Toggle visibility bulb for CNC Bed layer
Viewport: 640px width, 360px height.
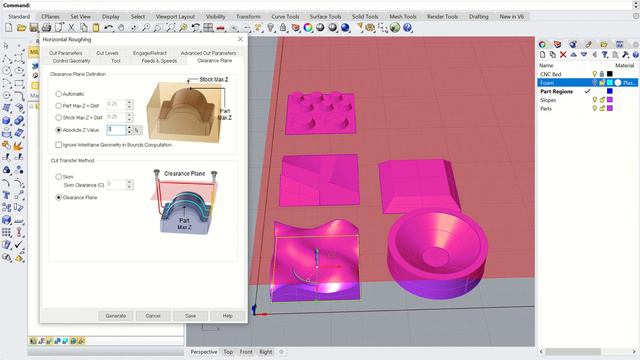pos(595,74)
